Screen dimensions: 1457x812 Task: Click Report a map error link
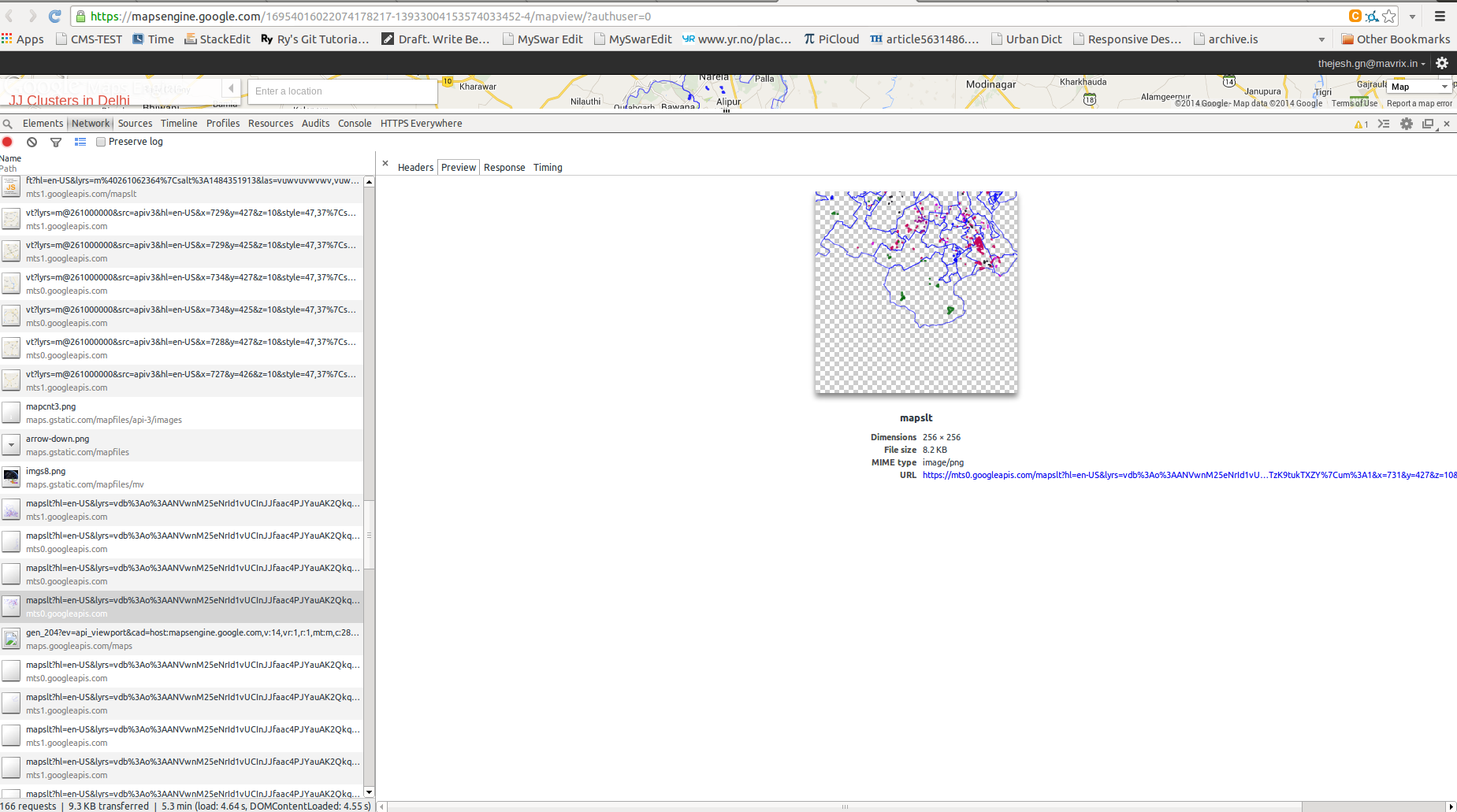[1419, 103]
